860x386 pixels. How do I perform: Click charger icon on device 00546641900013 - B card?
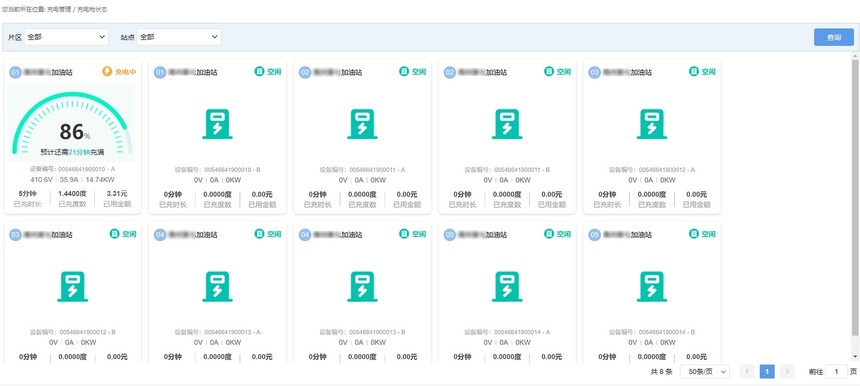pyautogui.click(x=362, y=287)
